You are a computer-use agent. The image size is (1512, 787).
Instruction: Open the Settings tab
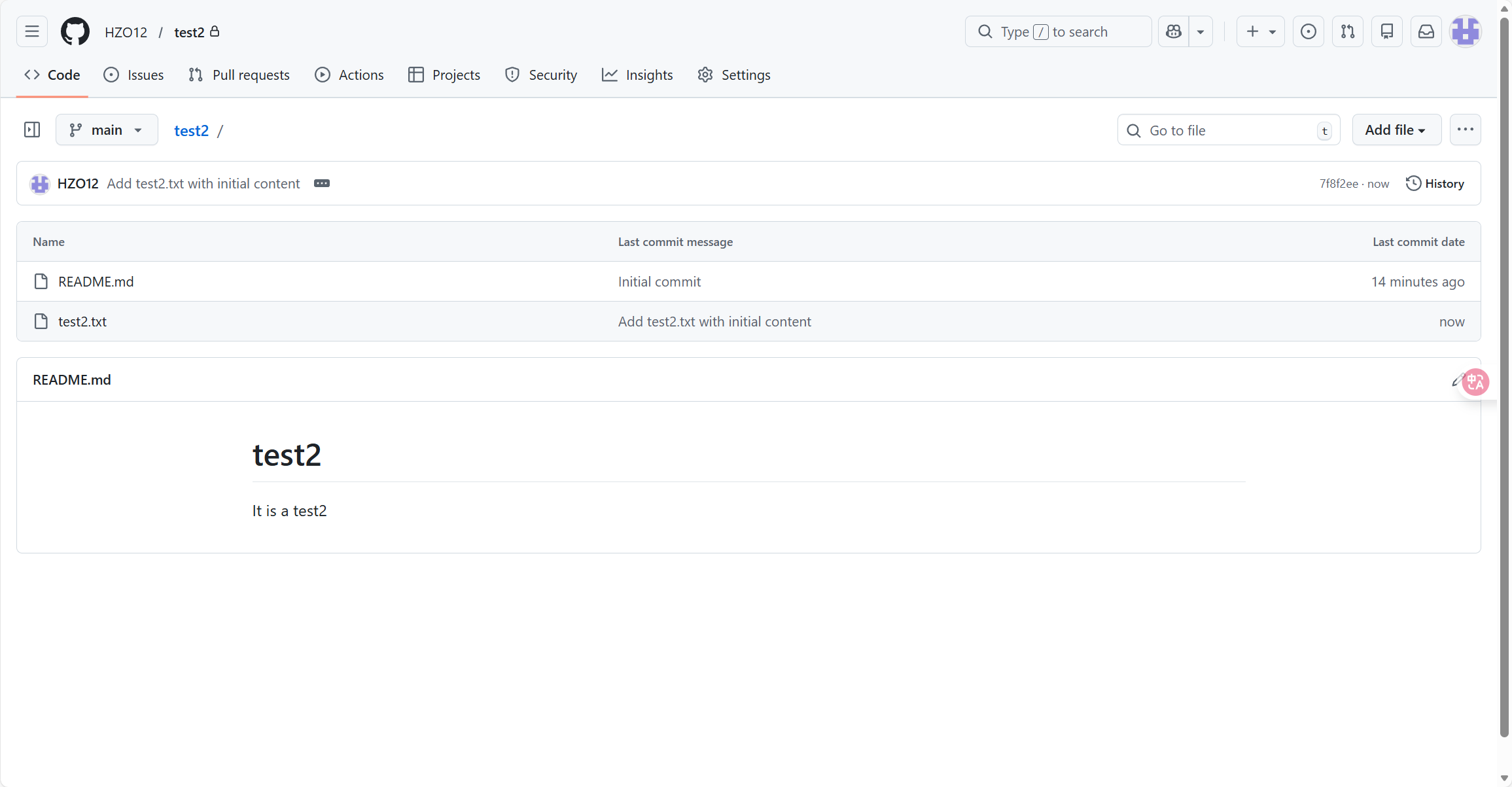pos(734,75)
